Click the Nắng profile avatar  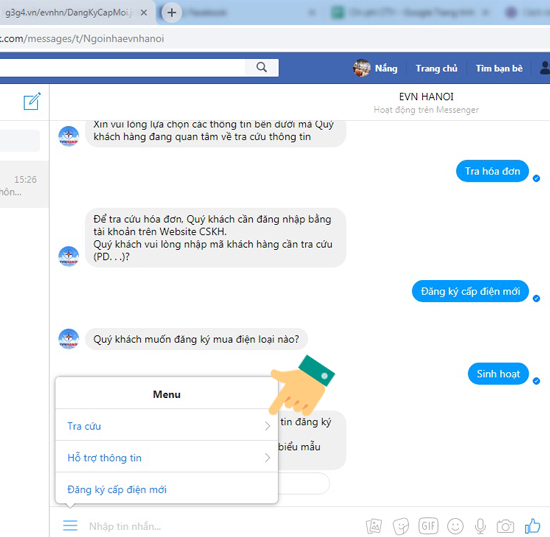coord(362,68)
